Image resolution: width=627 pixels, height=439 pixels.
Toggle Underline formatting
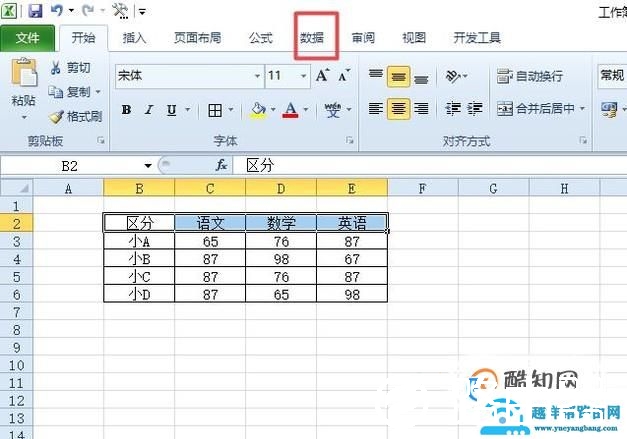click(x=172, y=110)
